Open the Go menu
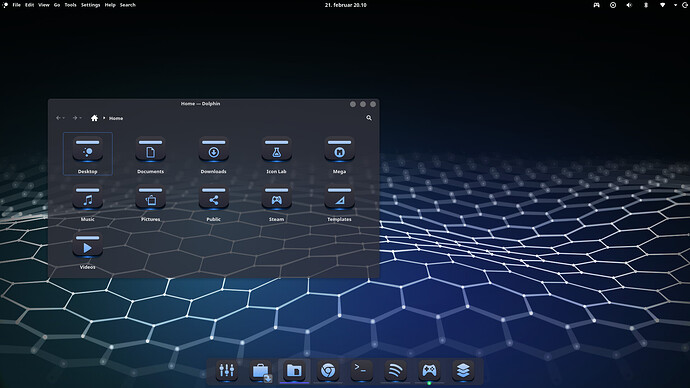 tap(57, 5)
